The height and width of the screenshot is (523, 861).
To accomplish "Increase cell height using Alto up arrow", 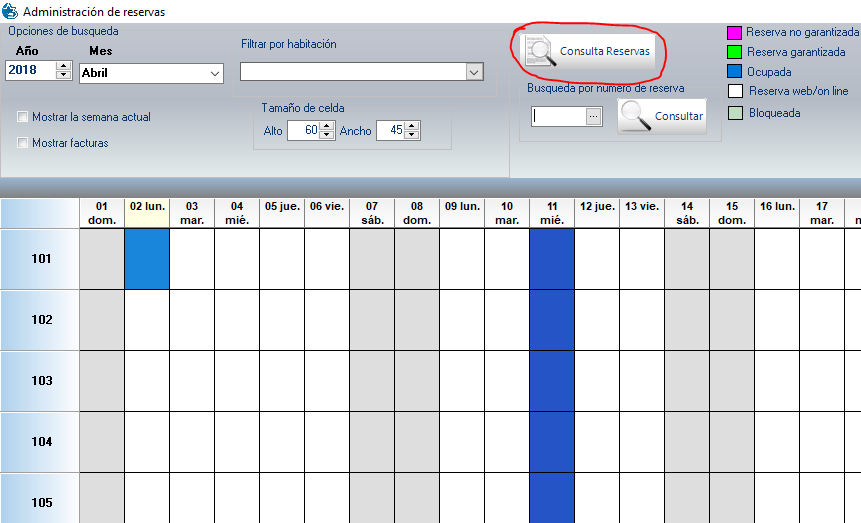I will coord(326,126).
